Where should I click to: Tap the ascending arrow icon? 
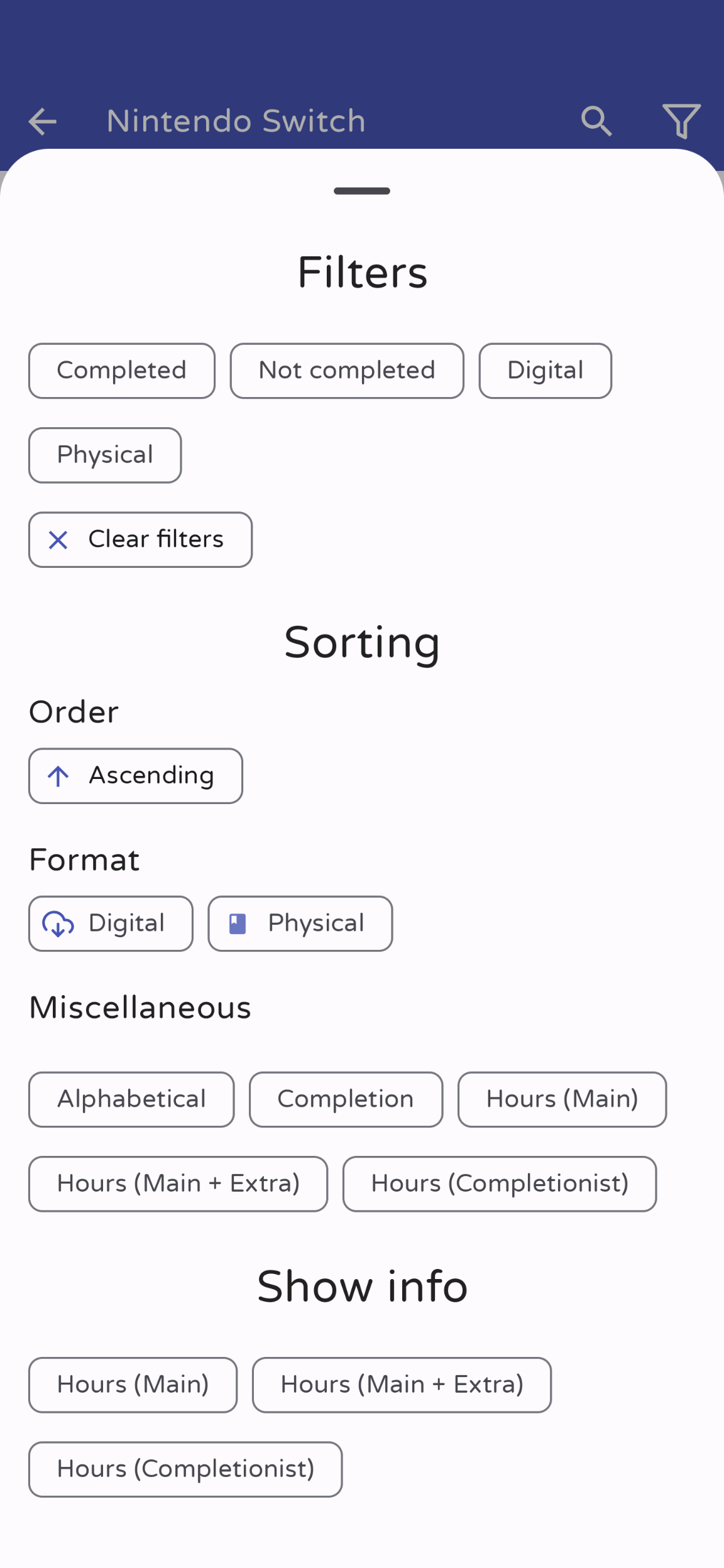pyautogui.click(x=58, y=776)
